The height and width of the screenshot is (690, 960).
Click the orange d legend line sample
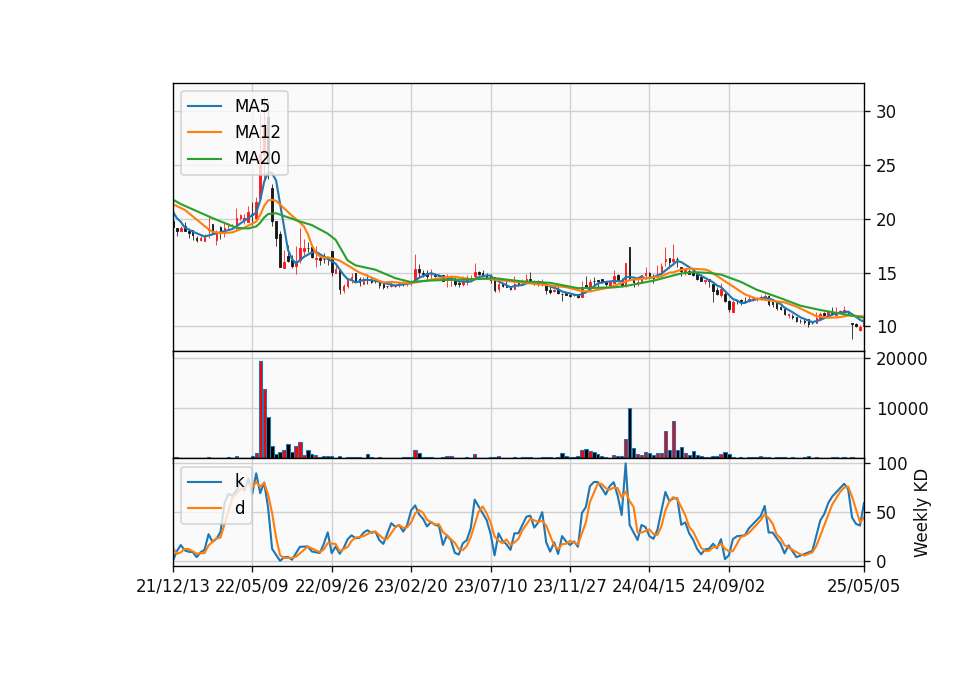pyautogui.click(x=204, y=508)
